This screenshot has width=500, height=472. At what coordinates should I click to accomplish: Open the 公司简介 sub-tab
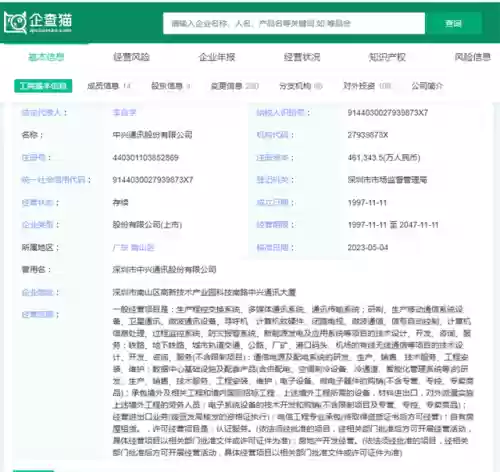427,86
